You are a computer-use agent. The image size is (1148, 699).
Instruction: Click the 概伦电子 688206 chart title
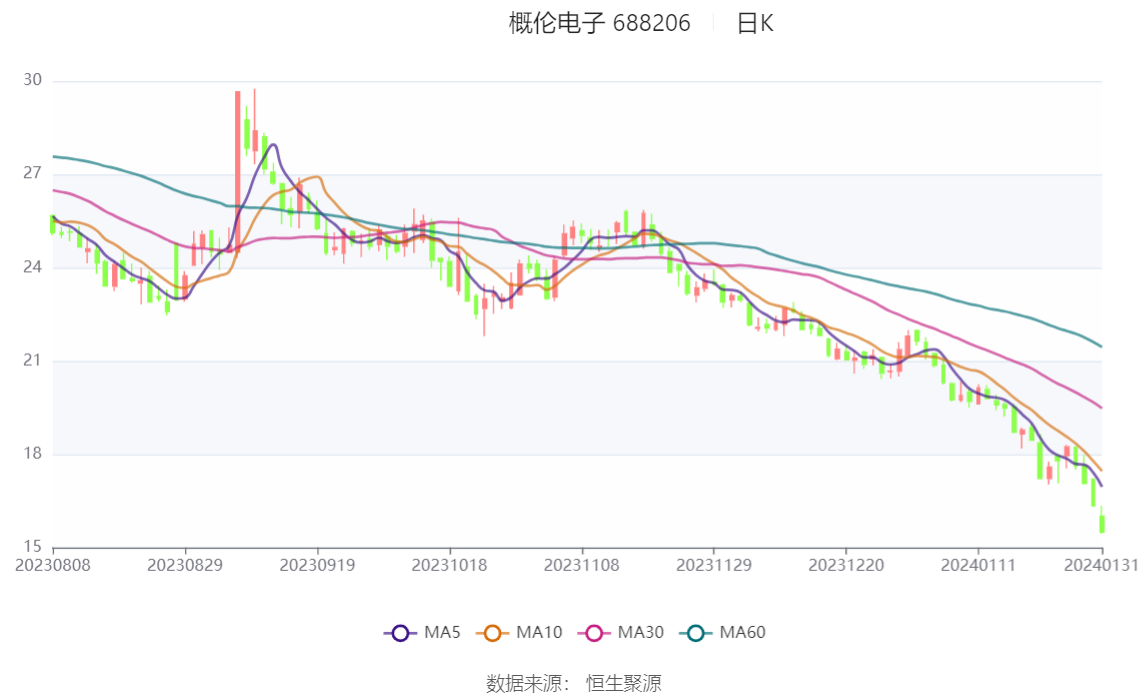point(599,24)
